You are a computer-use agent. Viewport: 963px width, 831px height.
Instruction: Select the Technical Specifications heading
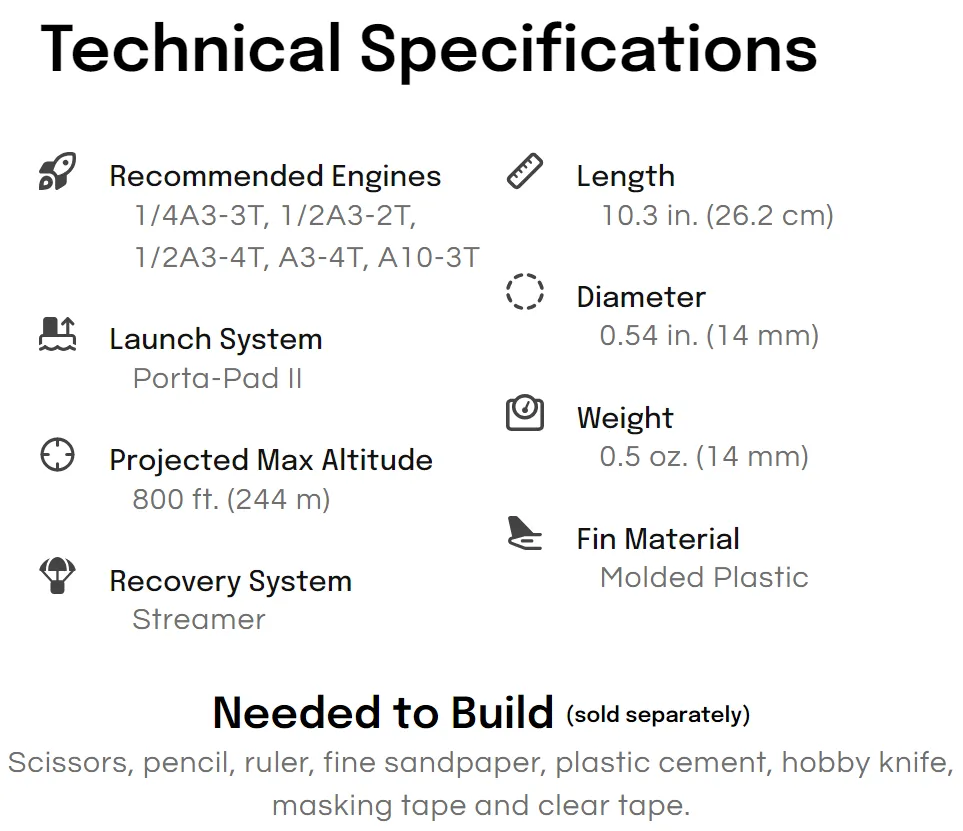pyautogui.click(x=429, y=49)
